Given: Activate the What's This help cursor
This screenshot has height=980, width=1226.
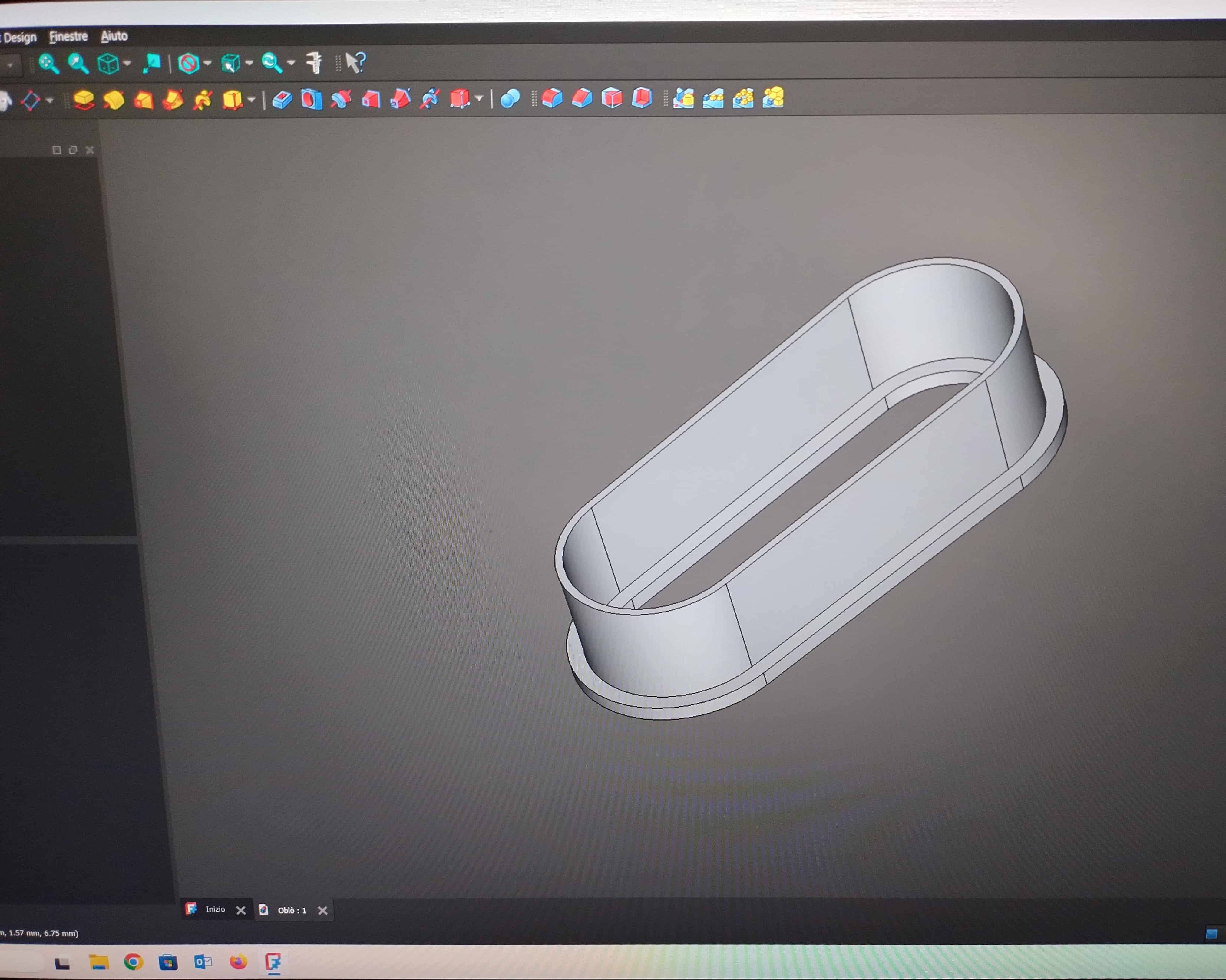Looking at the screenshot, I should [356, 63].
